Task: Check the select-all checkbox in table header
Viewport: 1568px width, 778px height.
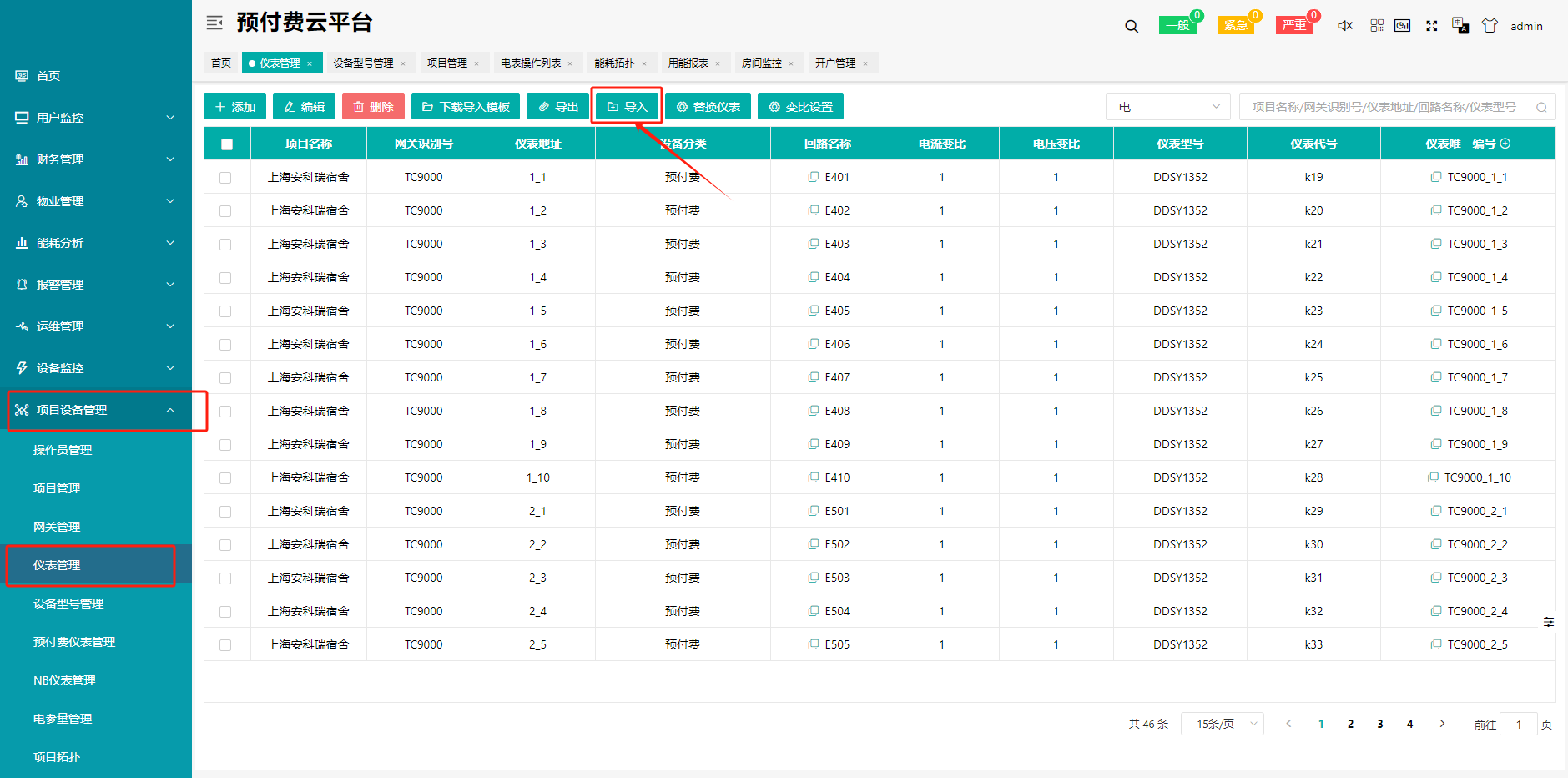Action: point(227,144)
